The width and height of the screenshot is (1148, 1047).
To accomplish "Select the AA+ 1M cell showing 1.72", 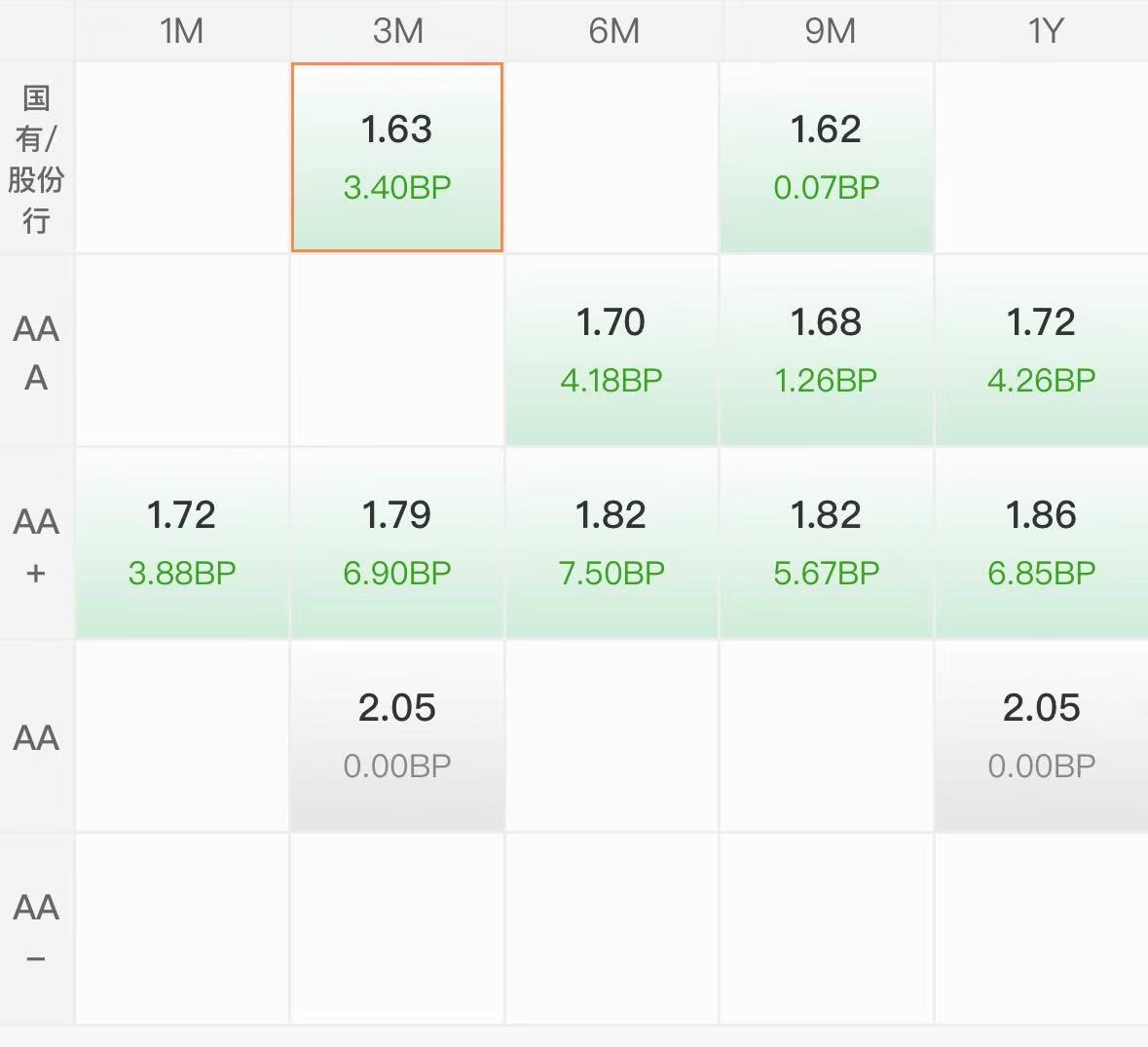I will [x=181, y=542].
